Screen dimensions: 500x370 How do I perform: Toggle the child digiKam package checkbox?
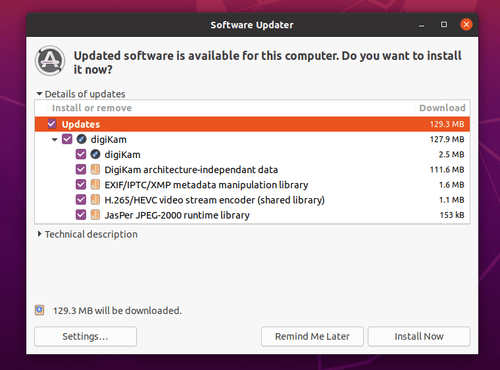click(x=81, y=154)
